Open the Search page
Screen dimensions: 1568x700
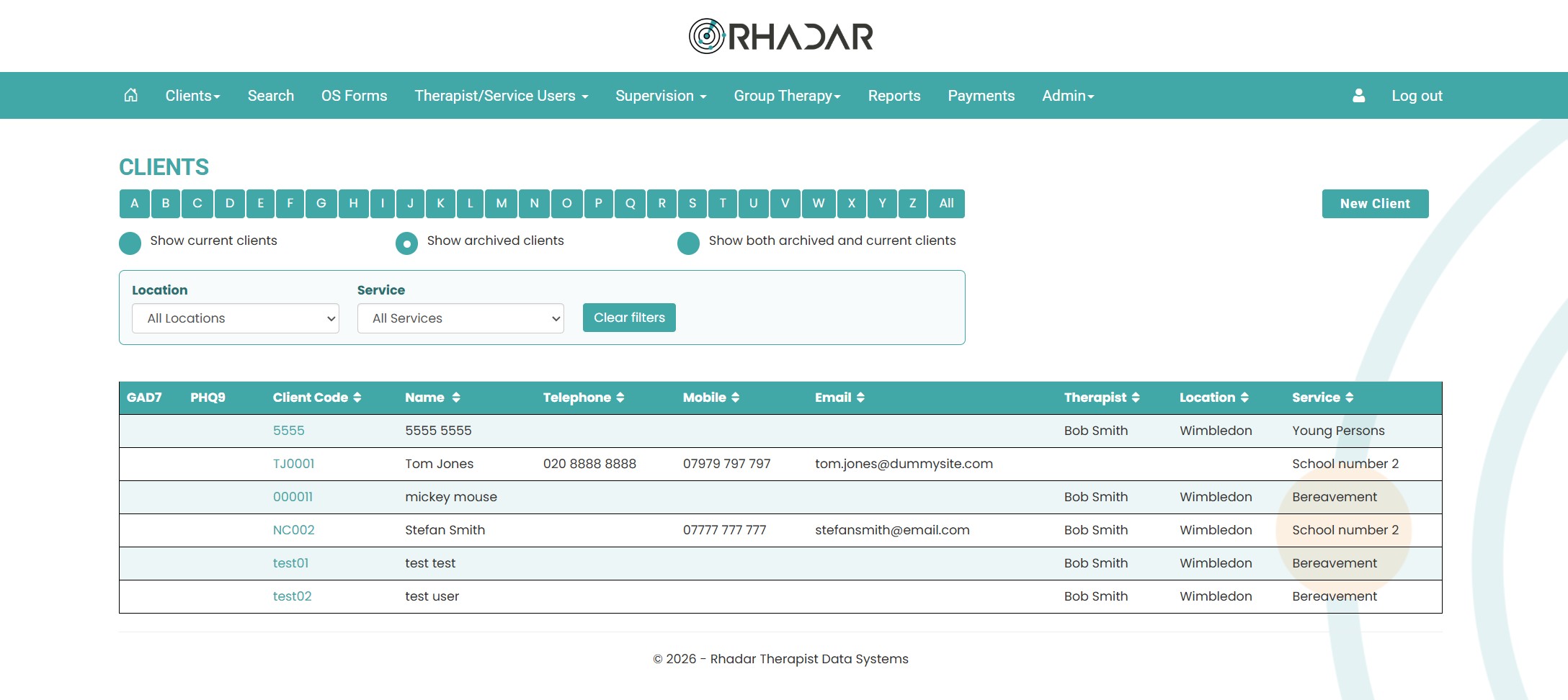pos(271,96)
